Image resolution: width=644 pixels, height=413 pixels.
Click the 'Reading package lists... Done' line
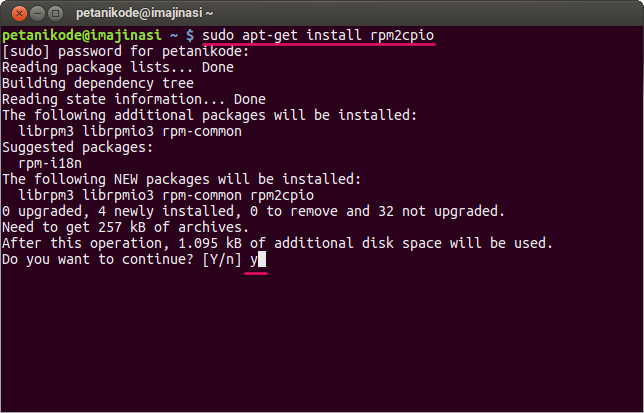point(117,67)
